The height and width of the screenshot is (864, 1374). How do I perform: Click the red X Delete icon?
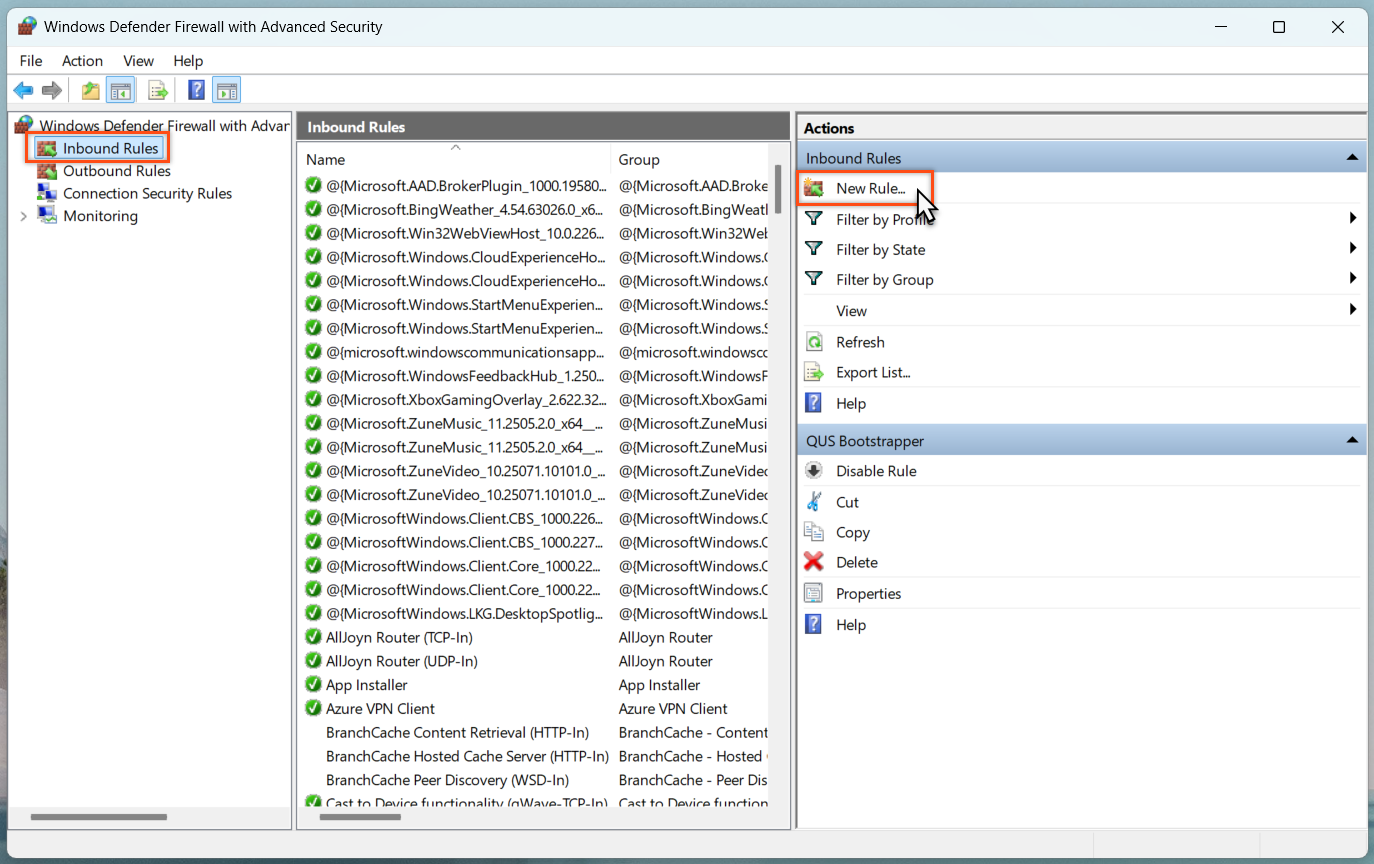coord(814,562)
